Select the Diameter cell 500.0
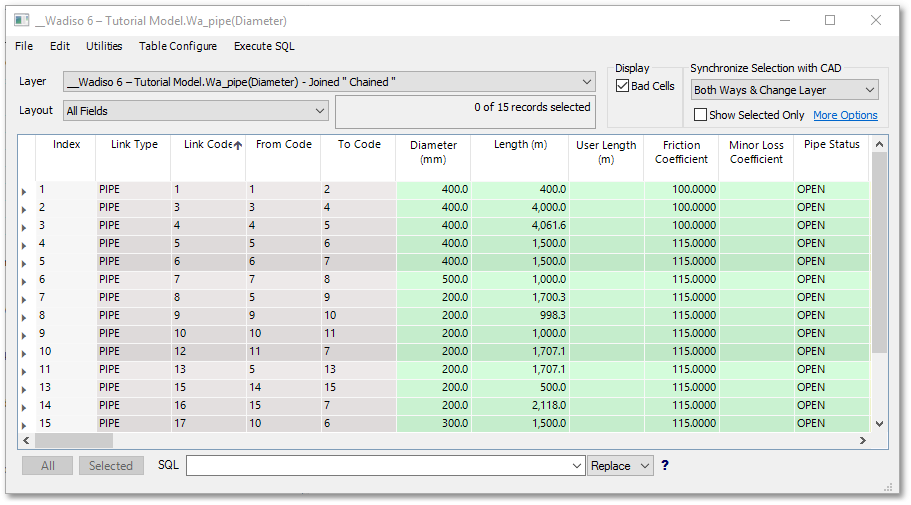 coord(433,280)
